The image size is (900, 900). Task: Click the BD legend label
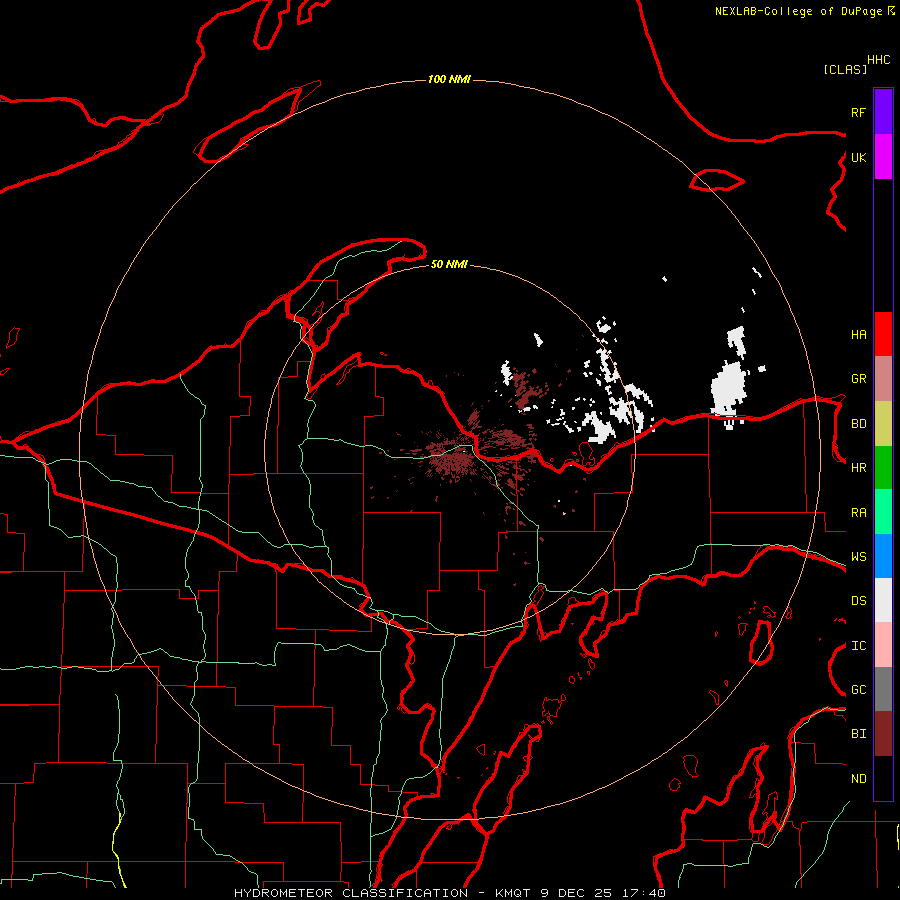tap(858, 424)
